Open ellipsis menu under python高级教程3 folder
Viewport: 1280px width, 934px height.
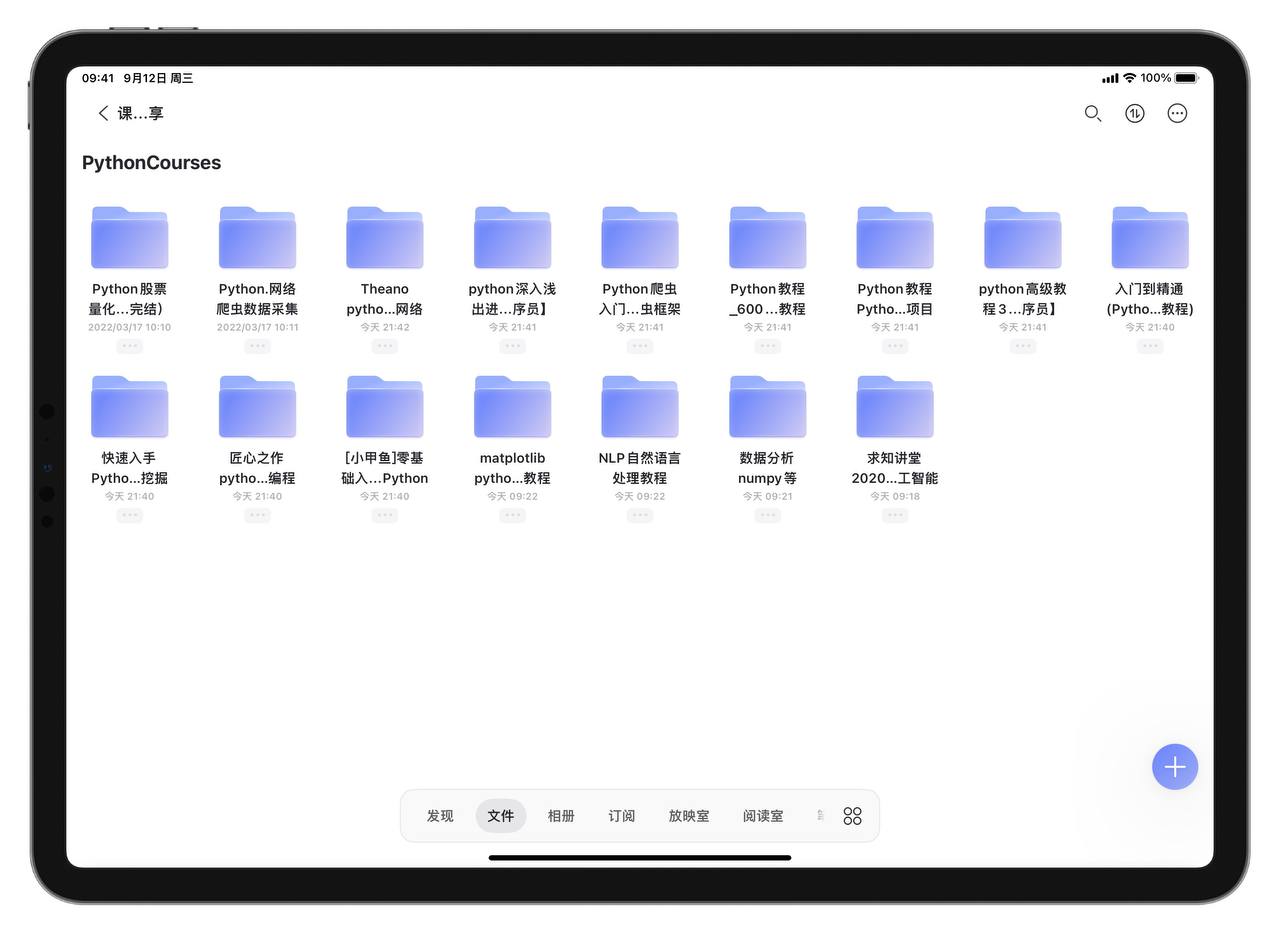(1022, 346)
